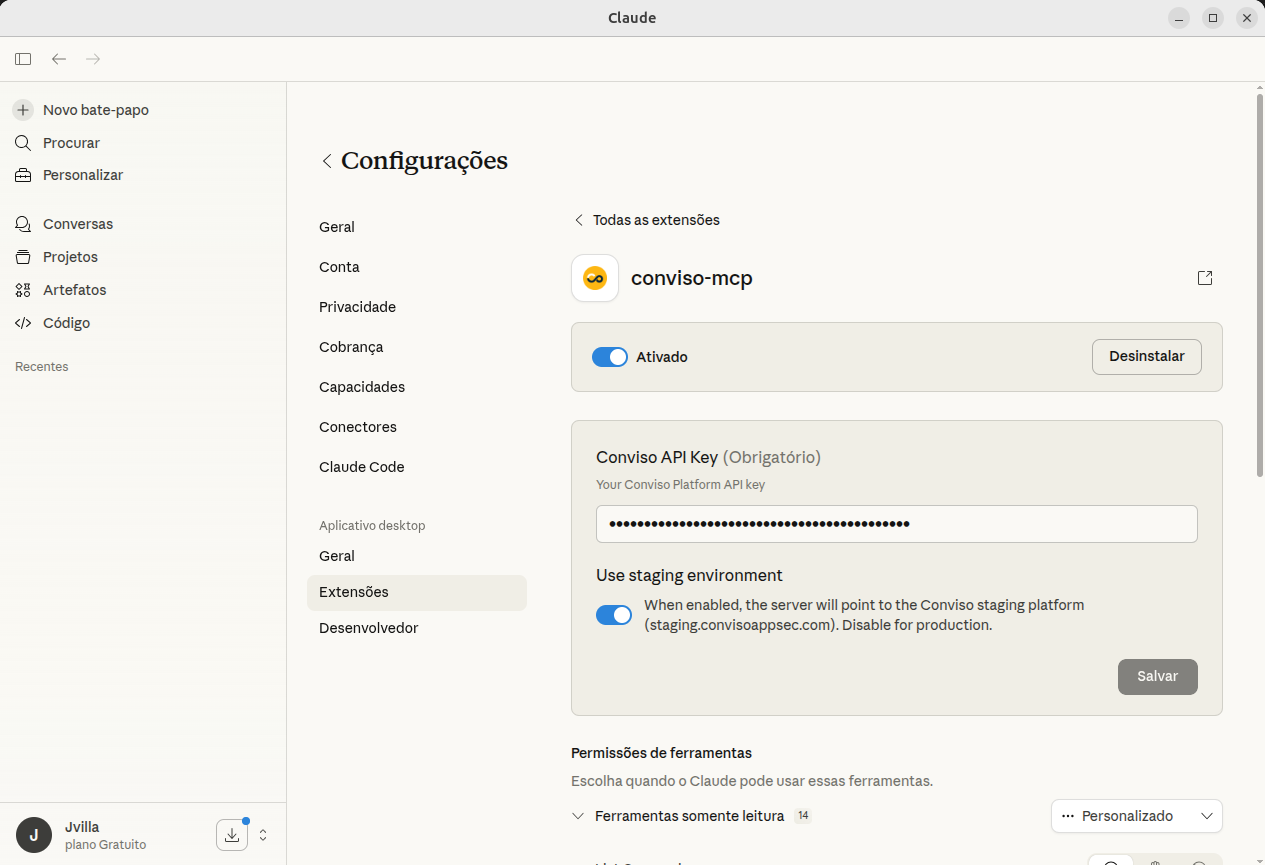Collapse Ferramentas somente leitura section
The image size is (1265, 865).
click(578, 816)
